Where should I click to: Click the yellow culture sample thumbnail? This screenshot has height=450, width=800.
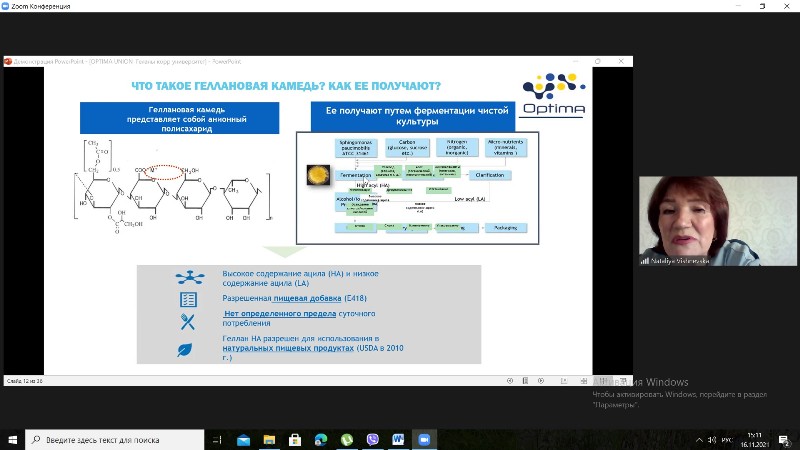tap(318, 175)
